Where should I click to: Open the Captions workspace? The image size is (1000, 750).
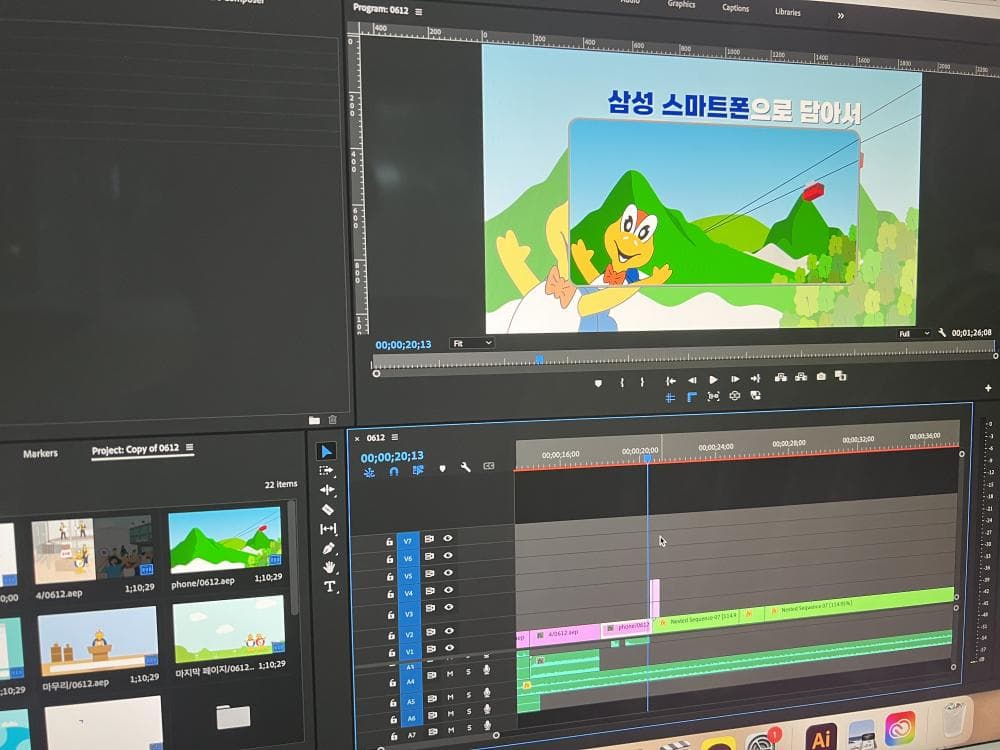point(735,8)
